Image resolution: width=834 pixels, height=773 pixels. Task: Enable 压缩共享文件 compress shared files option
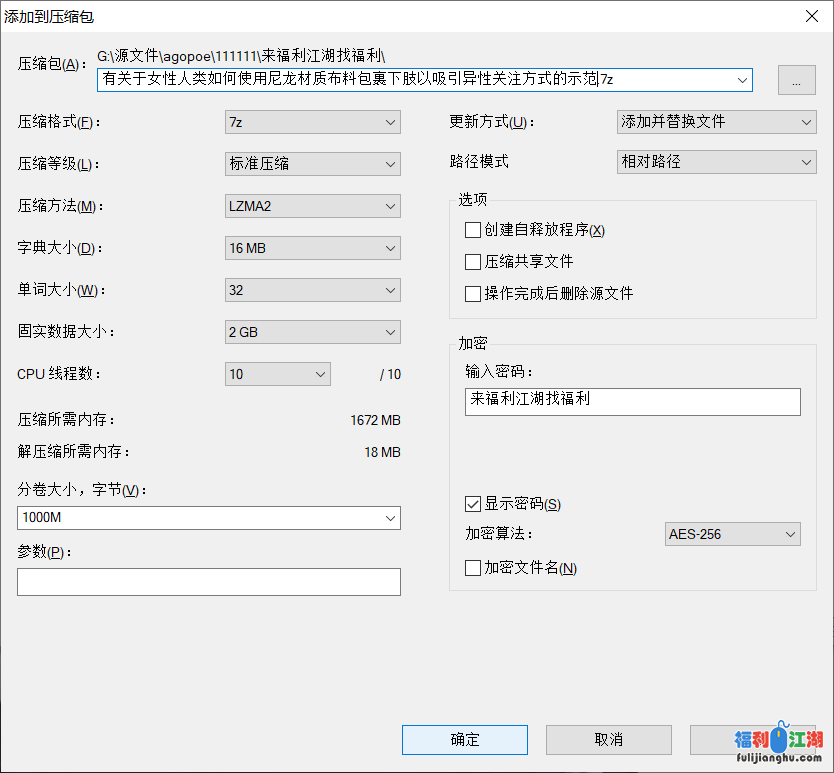[473, 262]
